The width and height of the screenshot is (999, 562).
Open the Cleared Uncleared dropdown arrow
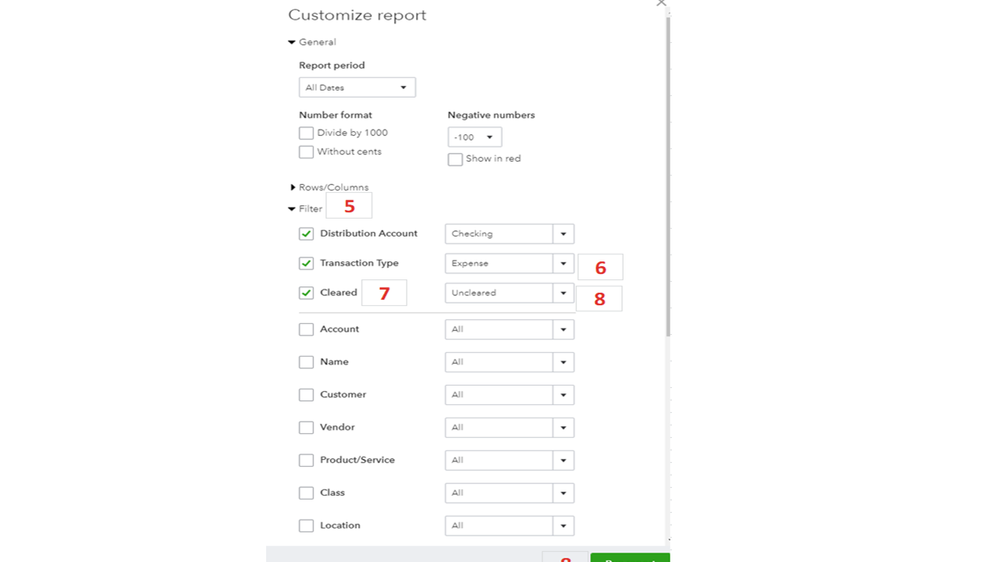[563, 293]
